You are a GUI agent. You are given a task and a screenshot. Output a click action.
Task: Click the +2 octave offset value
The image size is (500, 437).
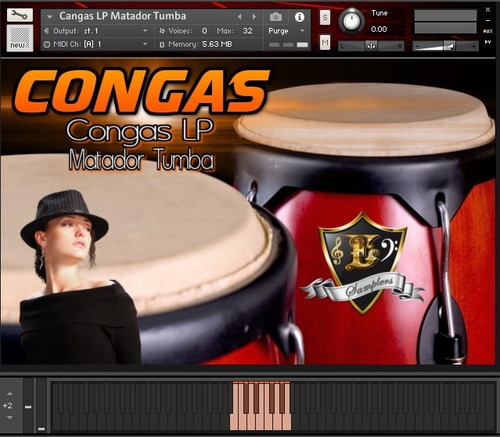(x=7, y=406)
